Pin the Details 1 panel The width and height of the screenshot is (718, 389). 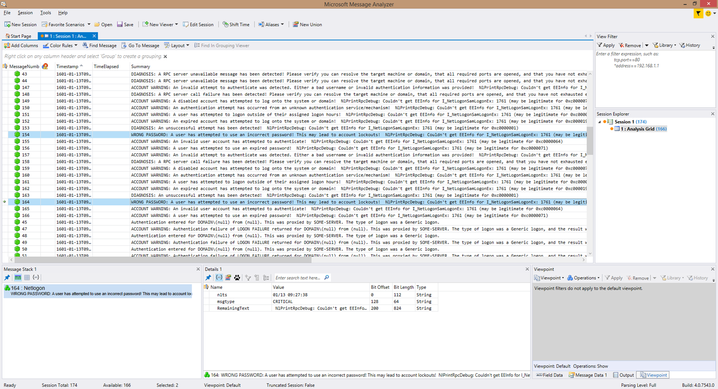[x=208, y=278]
